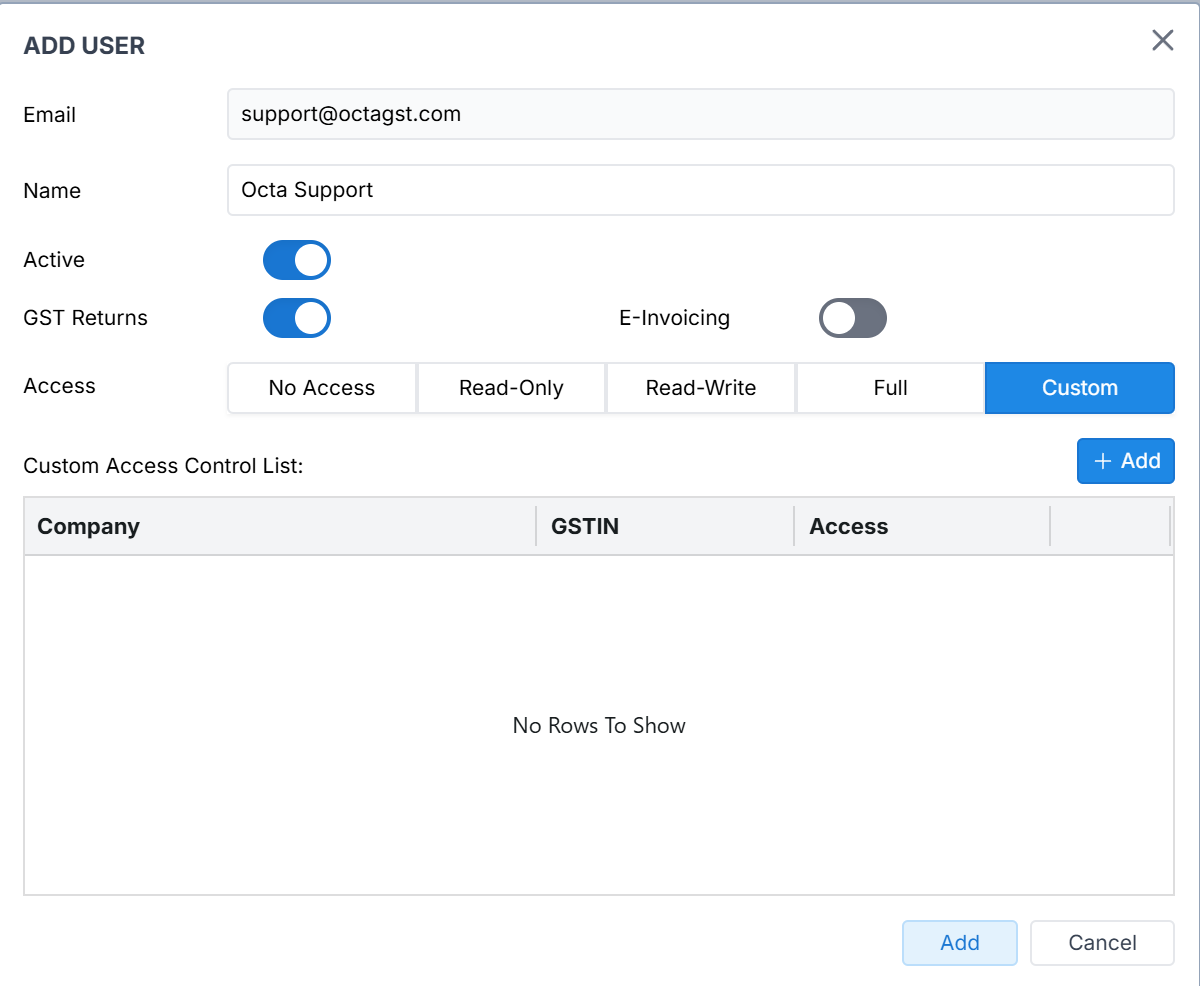This screenshot has width=1200, height=986.
Task: Sort by the Company column header
Action: pos(89,526)
